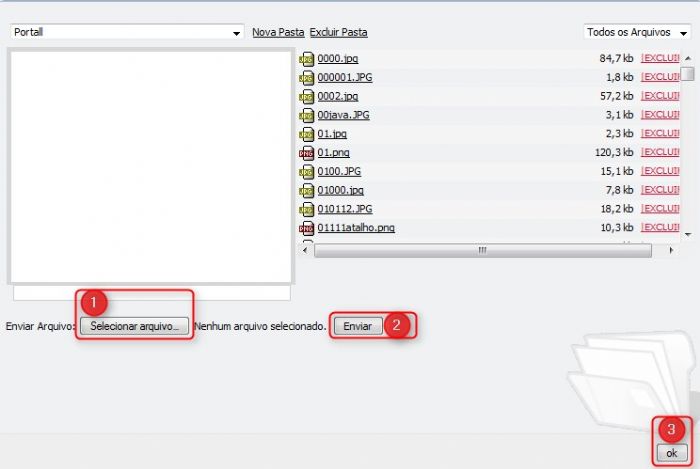Viewport: 700px width, 469px height.
Task: Click the JPG icon beside 0000.jpg
Action: coord(306,59)
